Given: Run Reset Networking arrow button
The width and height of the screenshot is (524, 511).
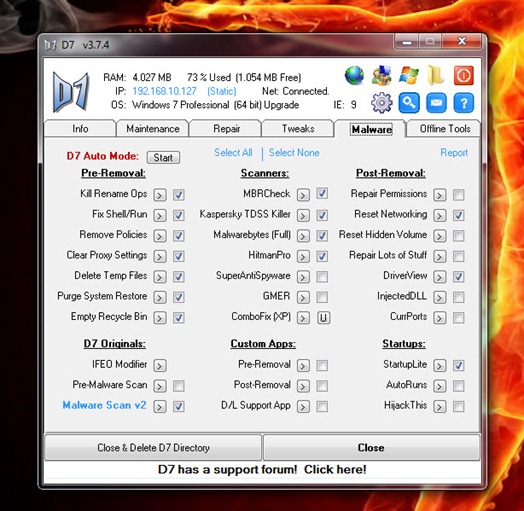Looking at the screenshot, I should coord(439,215).
